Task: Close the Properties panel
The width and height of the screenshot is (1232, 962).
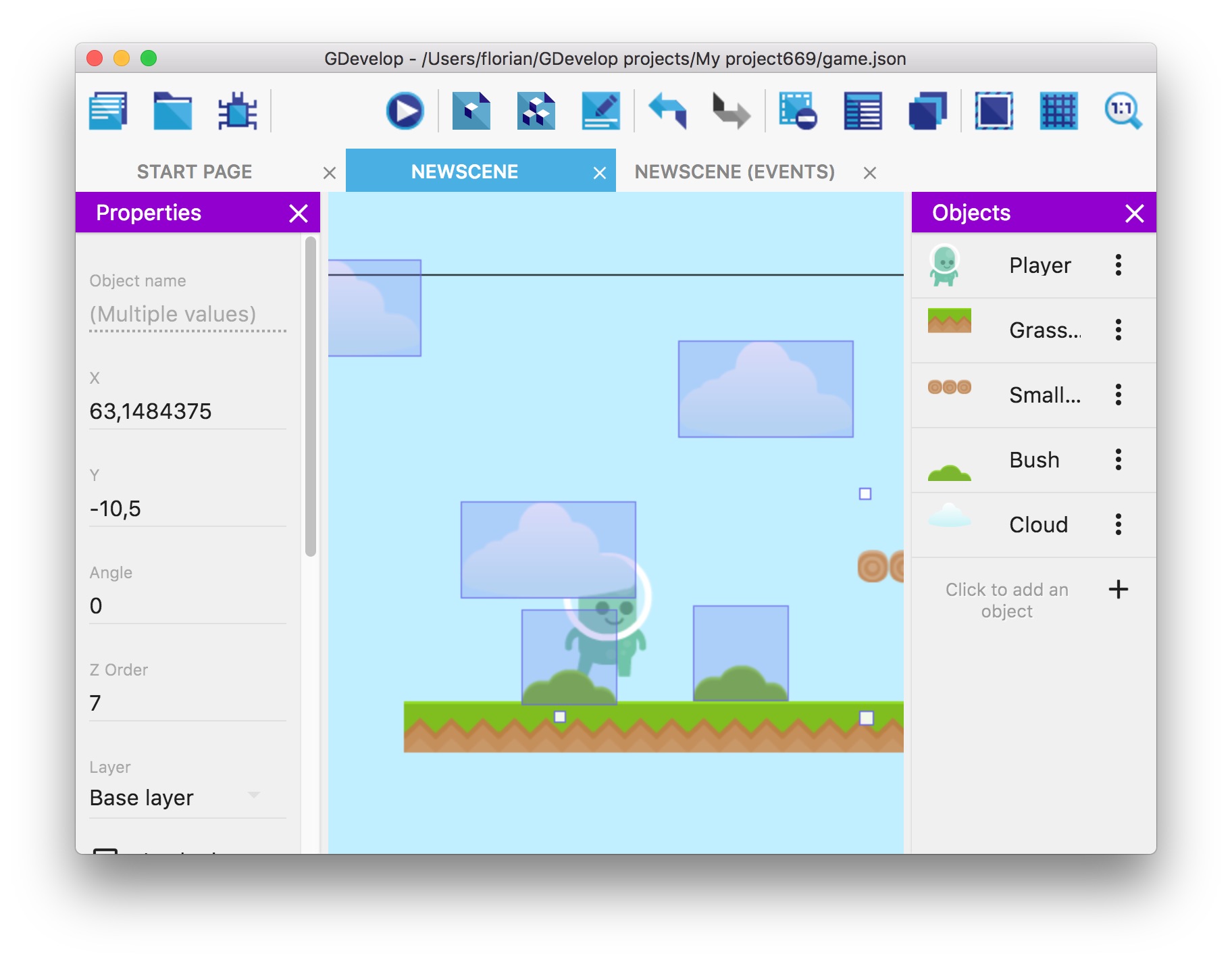Action: [299, 213]
